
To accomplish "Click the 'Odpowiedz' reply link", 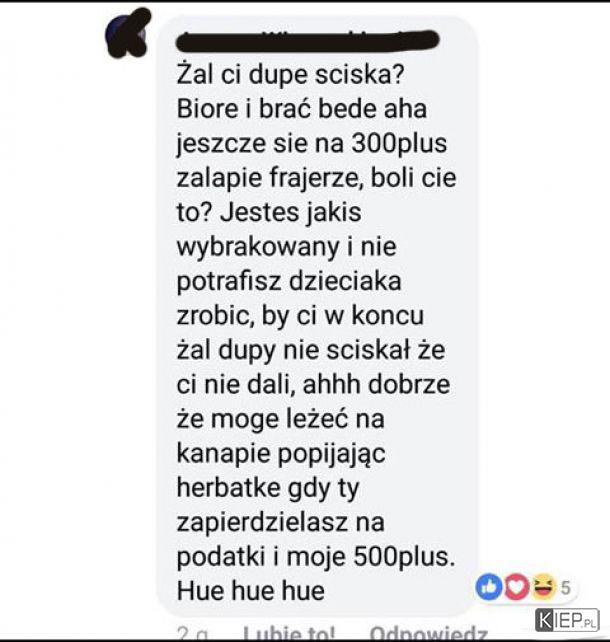I will tap(429, 633).
